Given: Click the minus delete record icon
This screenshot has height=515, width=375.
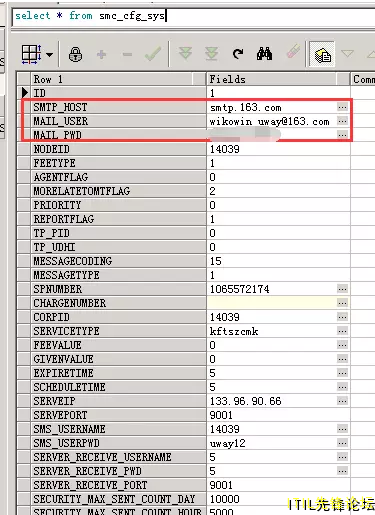Looking at the screenshot, I should pos(127,54).
